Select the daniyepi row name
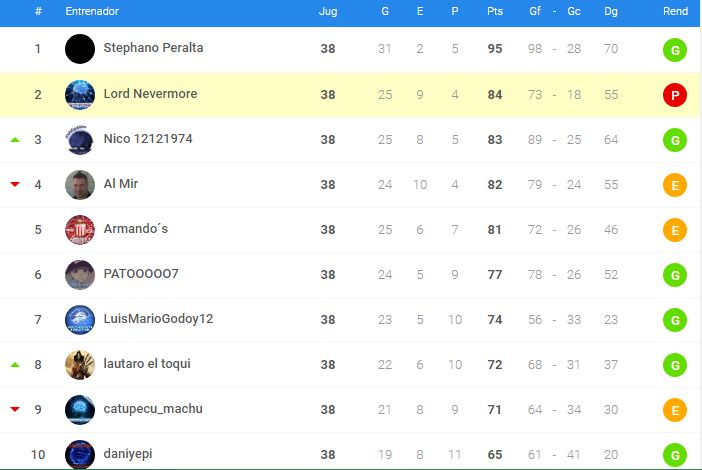This screenshot has height=470, width=702. 128,454
